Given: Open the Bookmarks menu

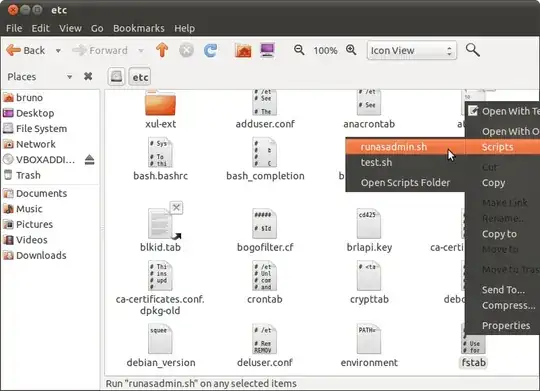Looking at the screenshot, I should [139, 28].
